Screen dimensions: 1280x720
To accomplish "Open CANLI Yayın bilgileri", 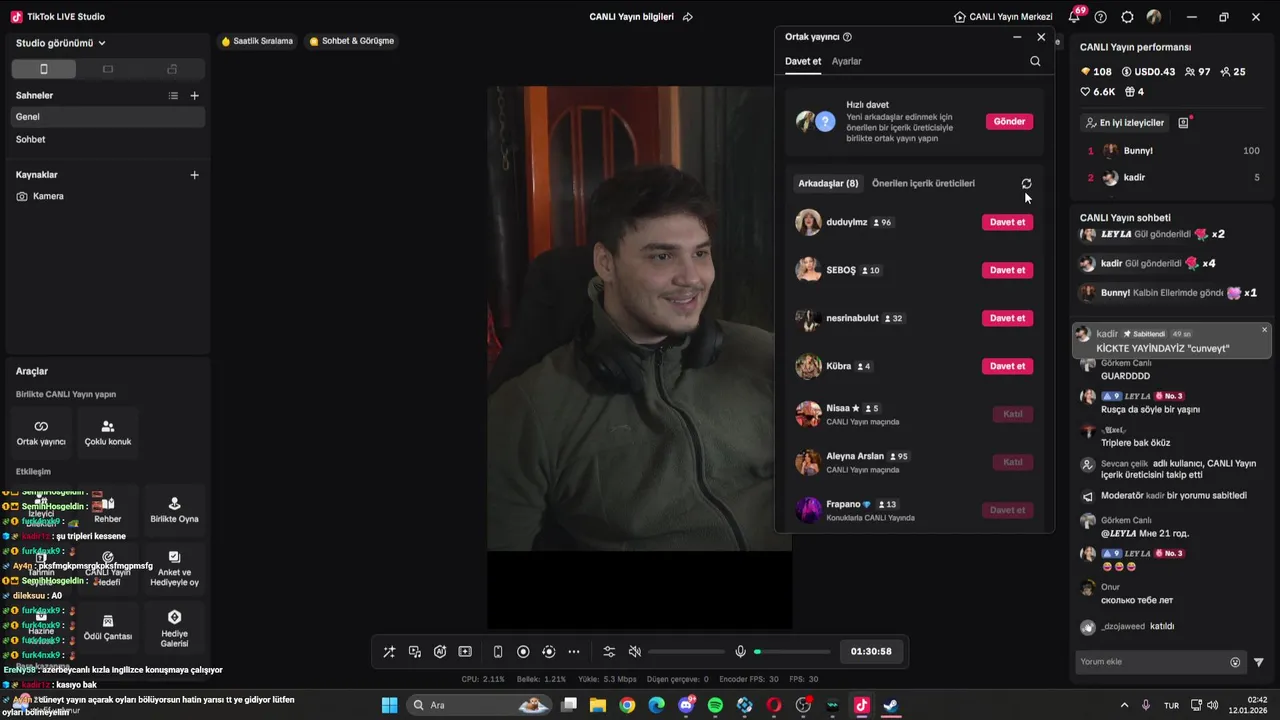I will (631, 17).
